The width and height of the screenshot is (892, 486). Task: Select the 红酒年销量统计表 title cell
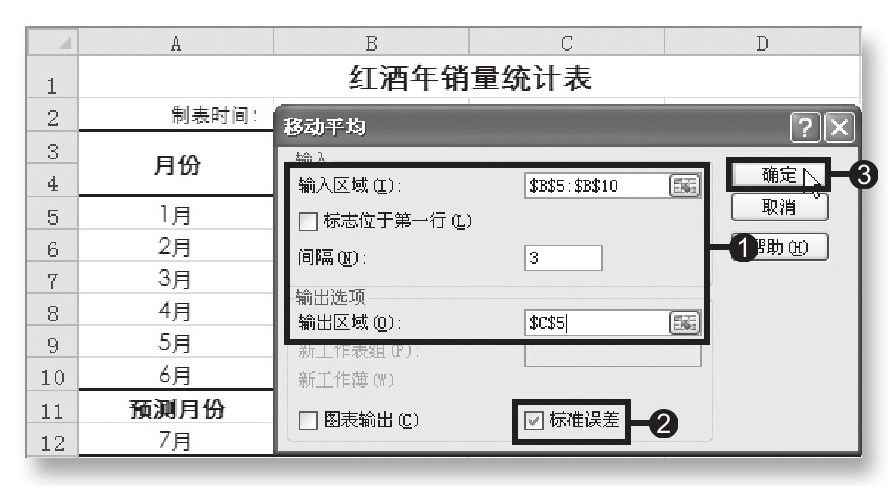coord(469,77)
